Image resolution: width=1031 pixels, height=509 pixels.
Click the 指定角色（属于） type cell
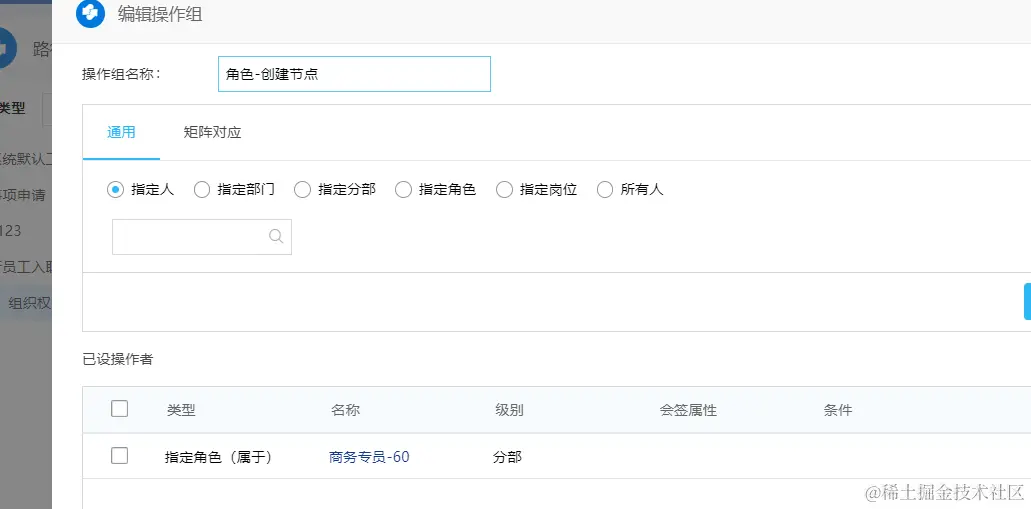point(218,457)
